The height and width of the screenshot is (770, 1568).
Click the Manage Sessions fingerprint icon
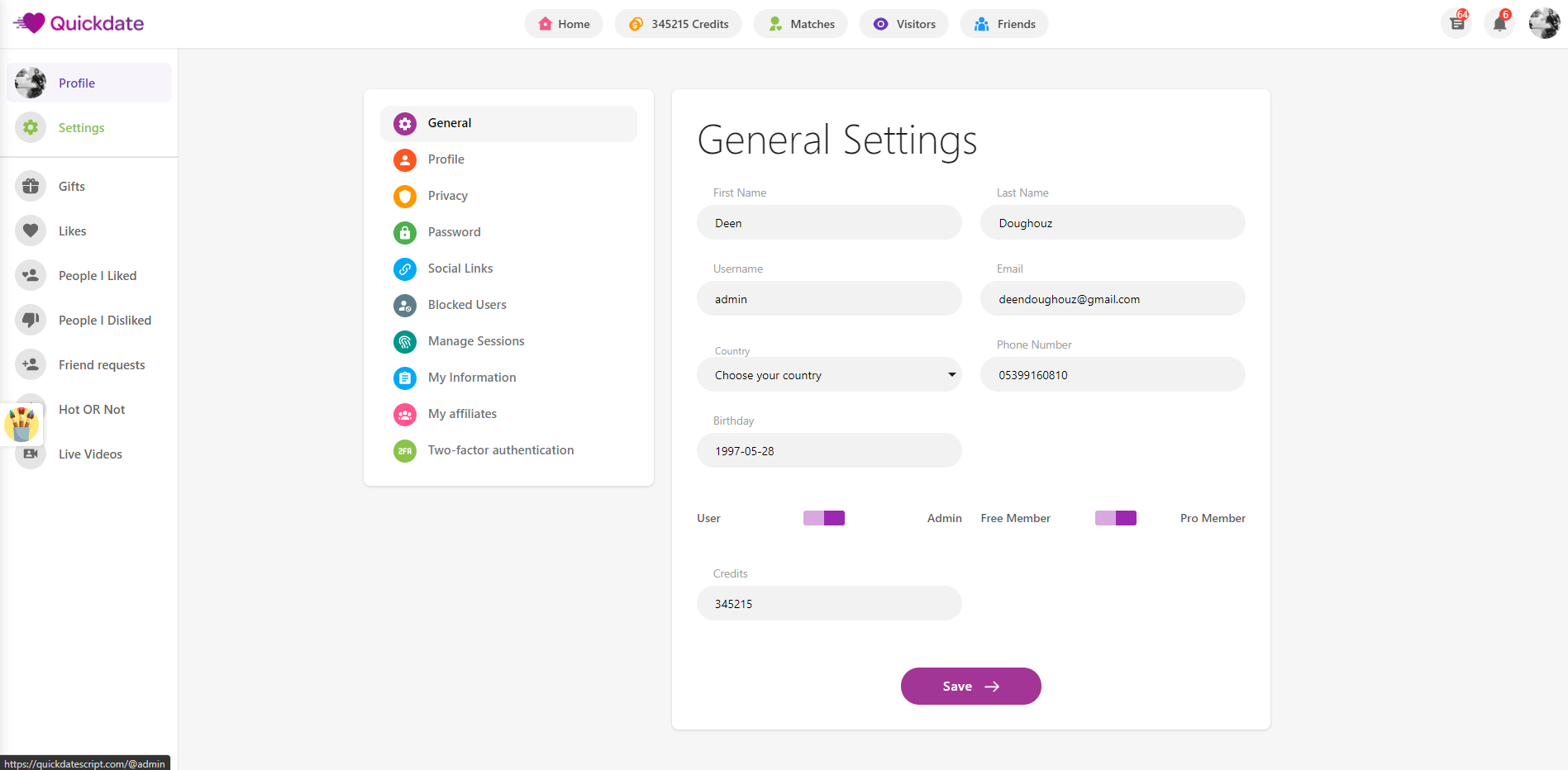405,341
